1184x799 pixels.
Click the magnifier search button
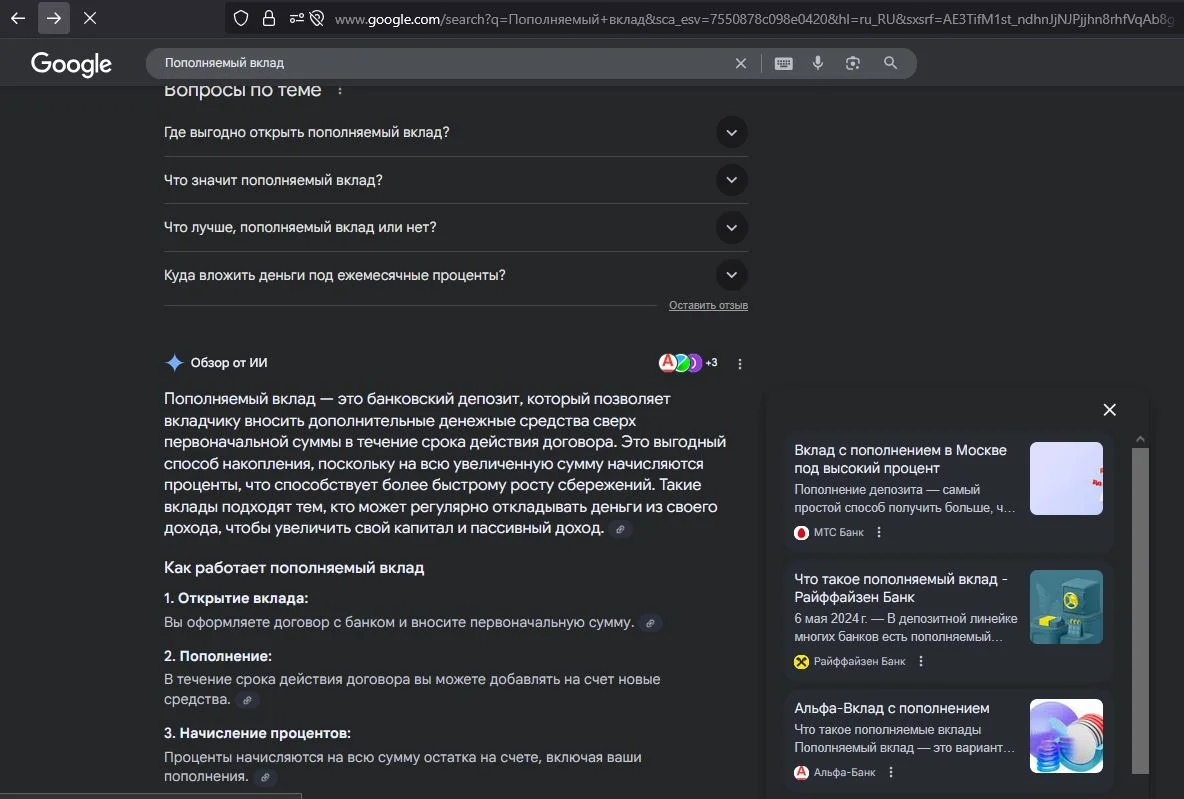pos(890,63)
